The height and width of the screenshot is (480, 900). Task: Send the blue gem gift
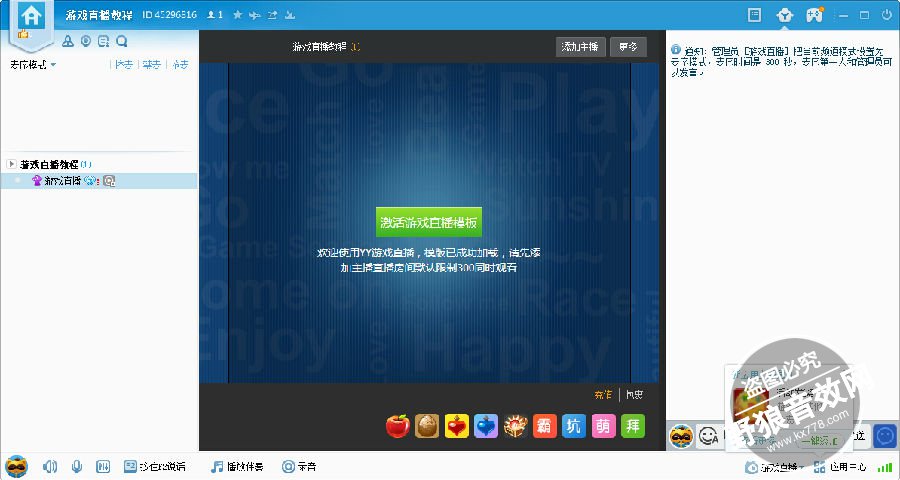pyautogui.click(x=486, y=426)
